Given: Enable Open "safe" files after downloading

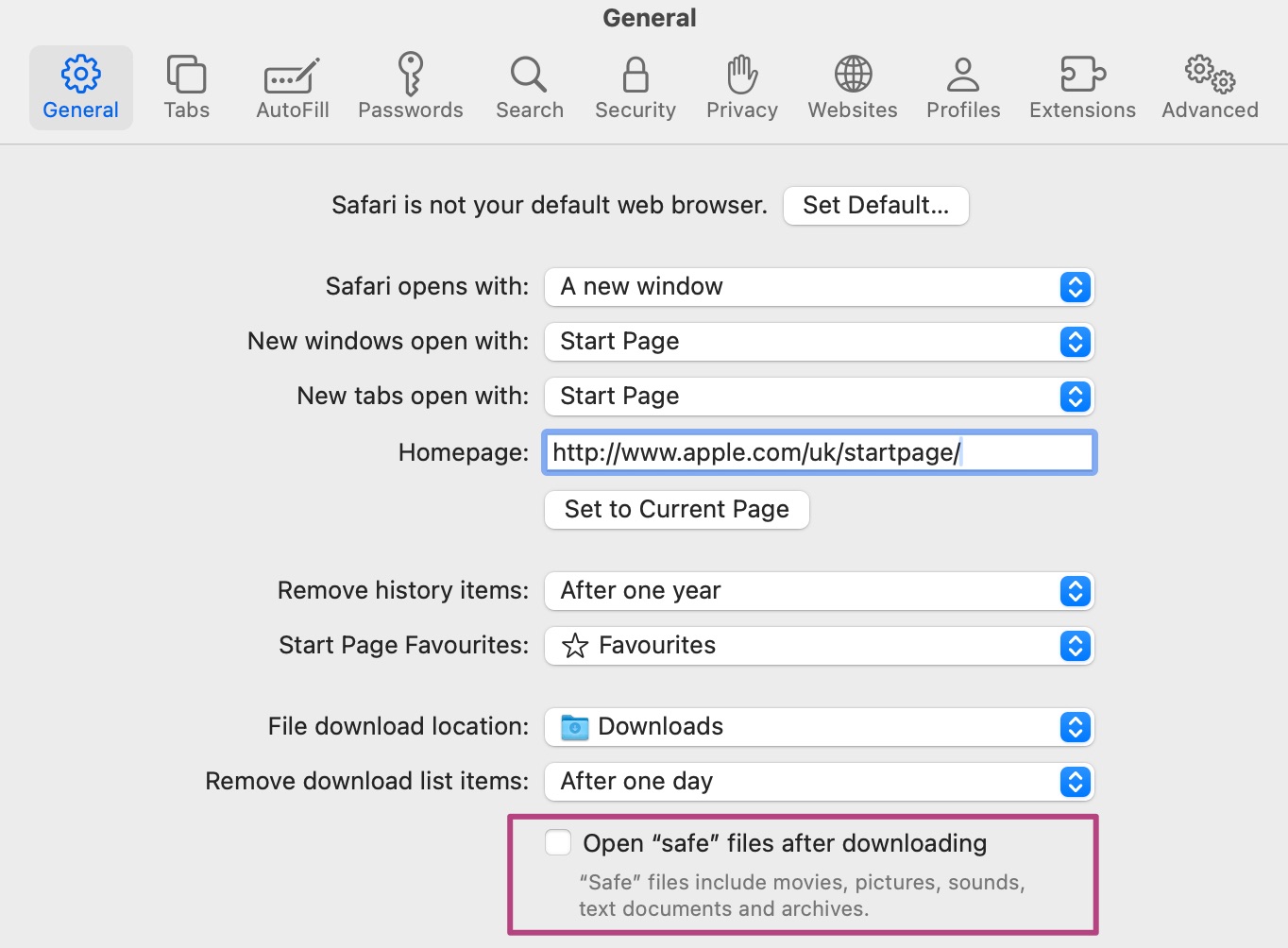Looking at the screenshot, I should 558,842.
